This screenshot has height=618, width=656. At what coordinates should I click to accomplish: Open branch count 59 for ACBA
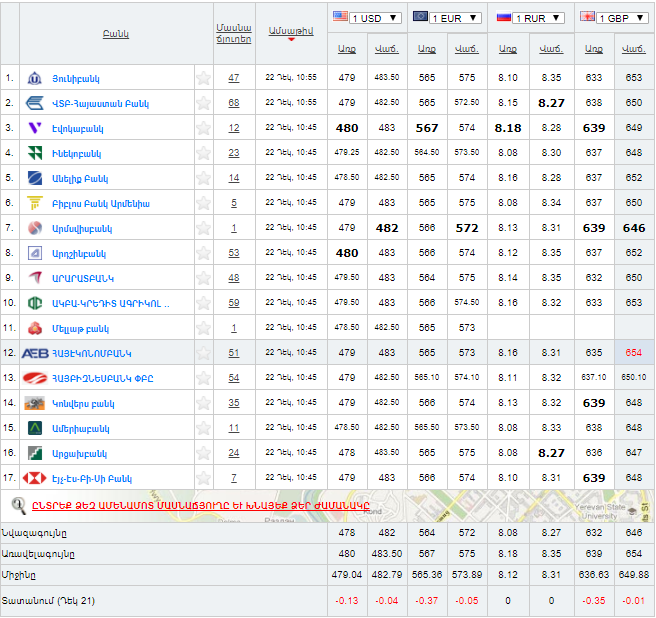pos(234,303)
